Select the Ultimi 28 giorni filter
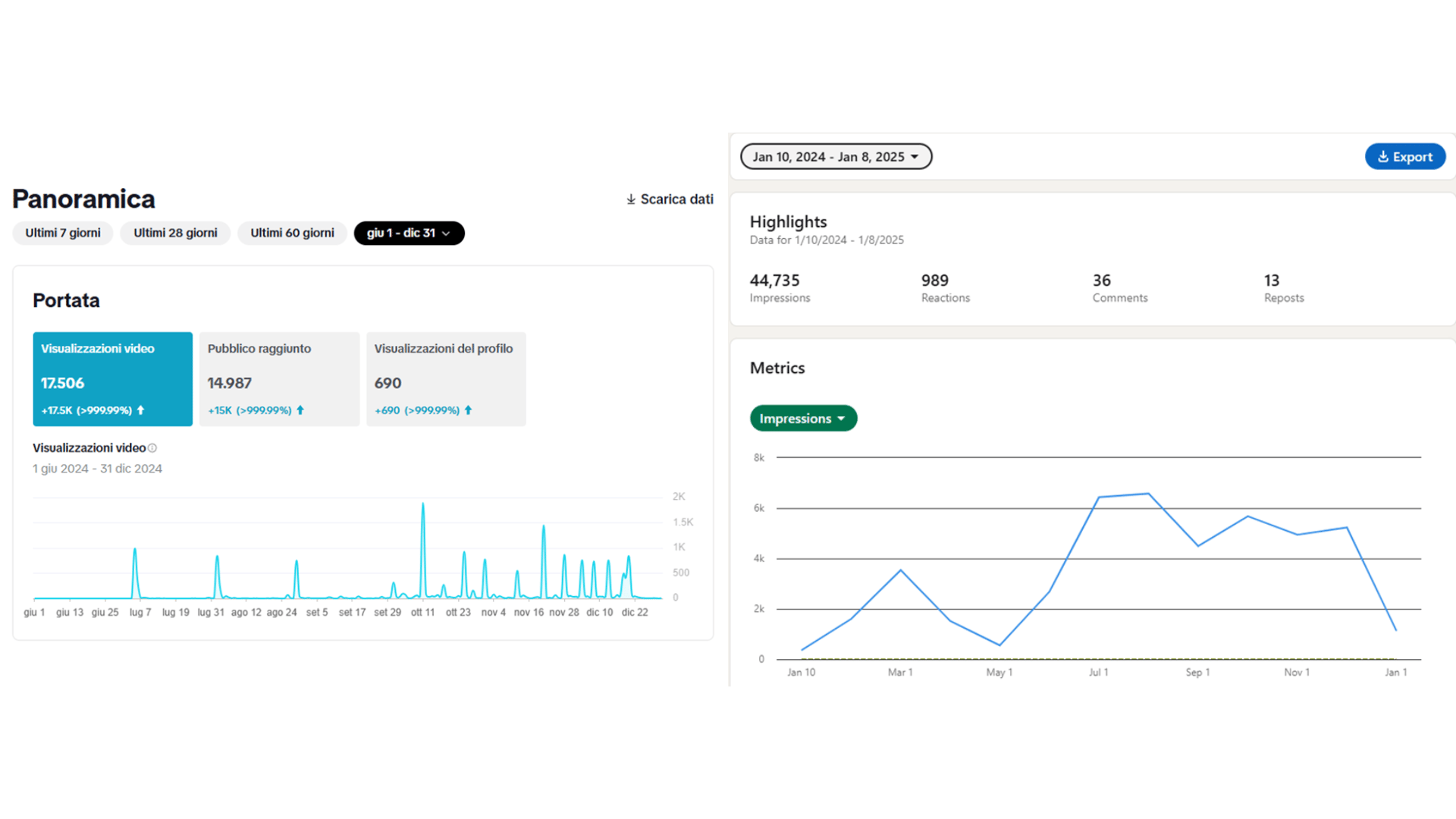1456x819 pixels. (x=175, y=233)
